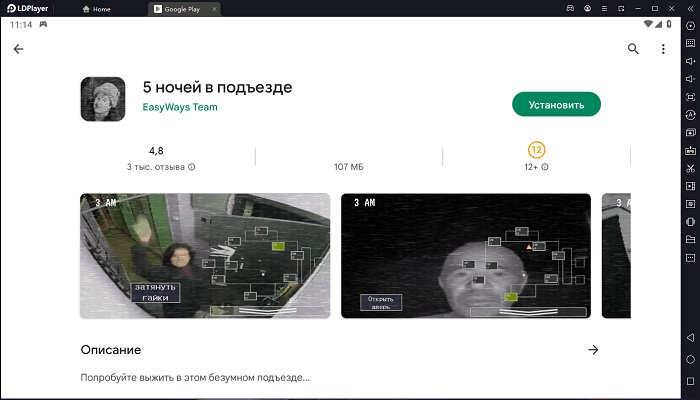
Task: Increase volume via sidebar speaker plus
Action: tap(690, 61)
